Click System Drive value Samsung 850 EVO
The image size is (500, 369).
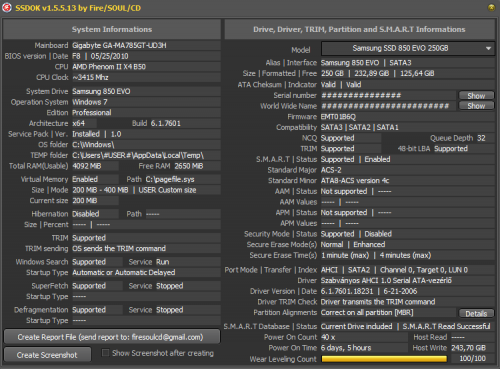click(x=101, y=91)
